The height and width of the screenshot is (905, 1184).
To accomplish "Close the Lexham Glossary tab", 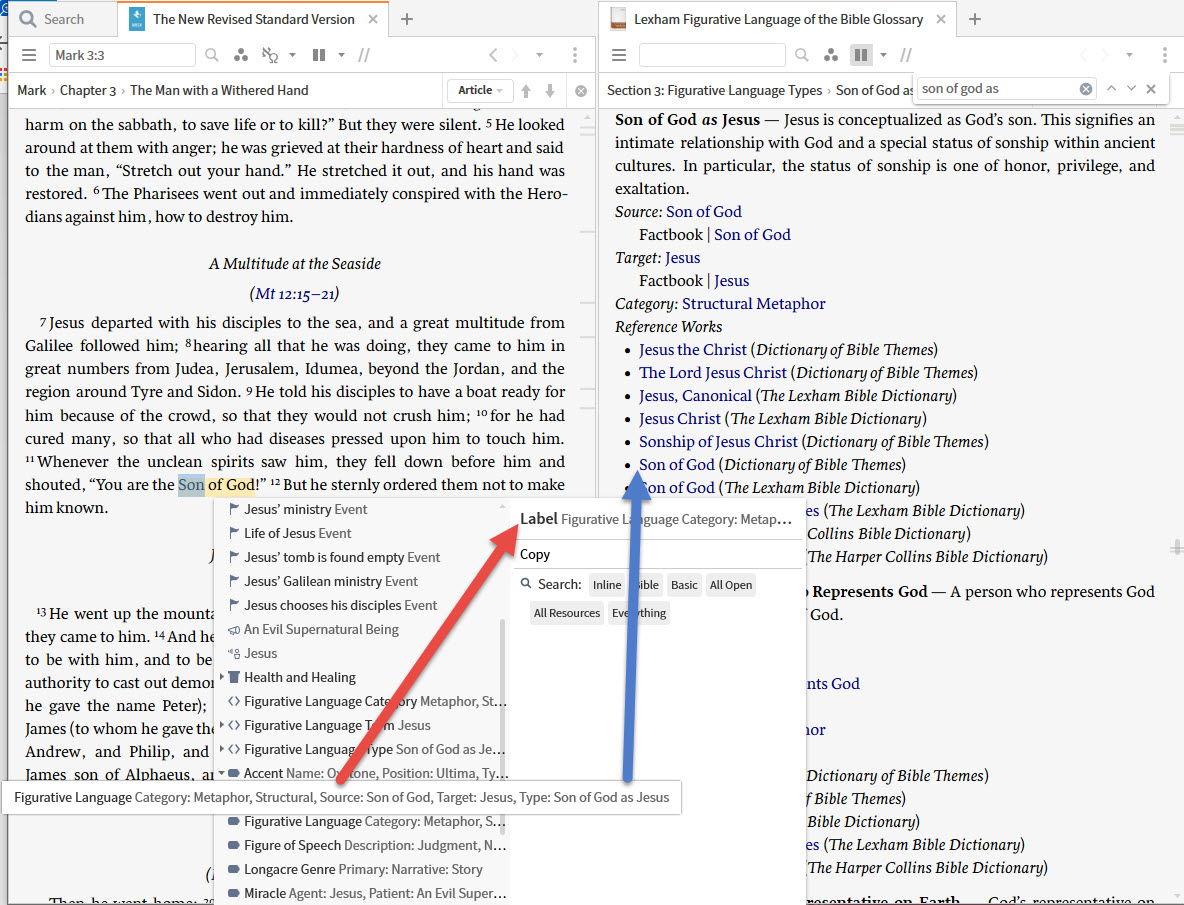I will pyautogui.click(x=941, y=20).
